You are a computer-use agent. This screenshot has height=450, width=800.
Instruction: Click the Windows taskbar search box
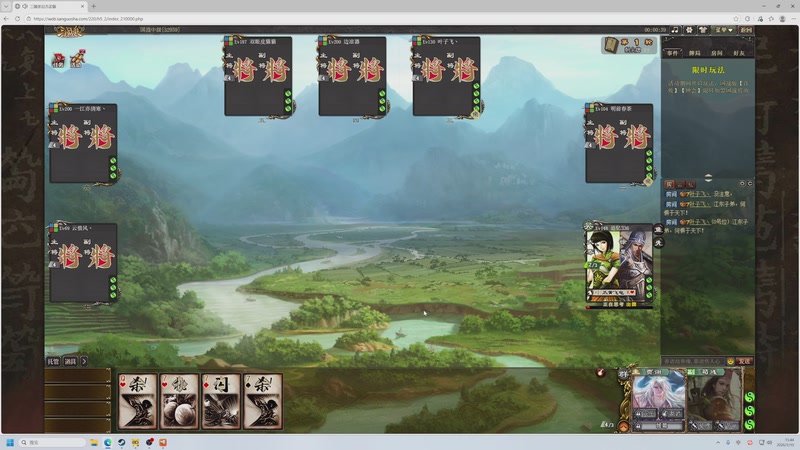52,442
